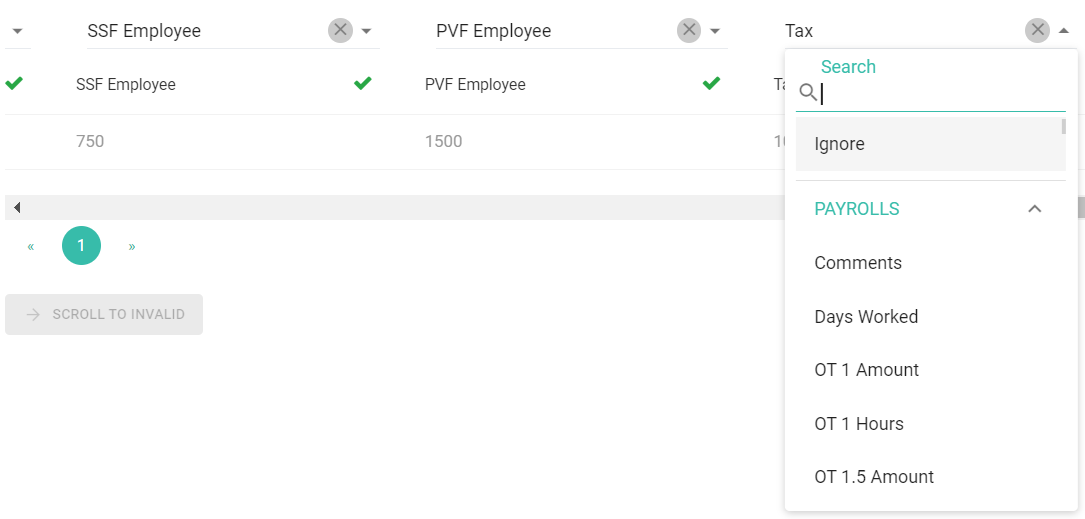Open the SSF Employee dropdown arrow
The width and height of the screenshot is (1085, 519).
367,31
